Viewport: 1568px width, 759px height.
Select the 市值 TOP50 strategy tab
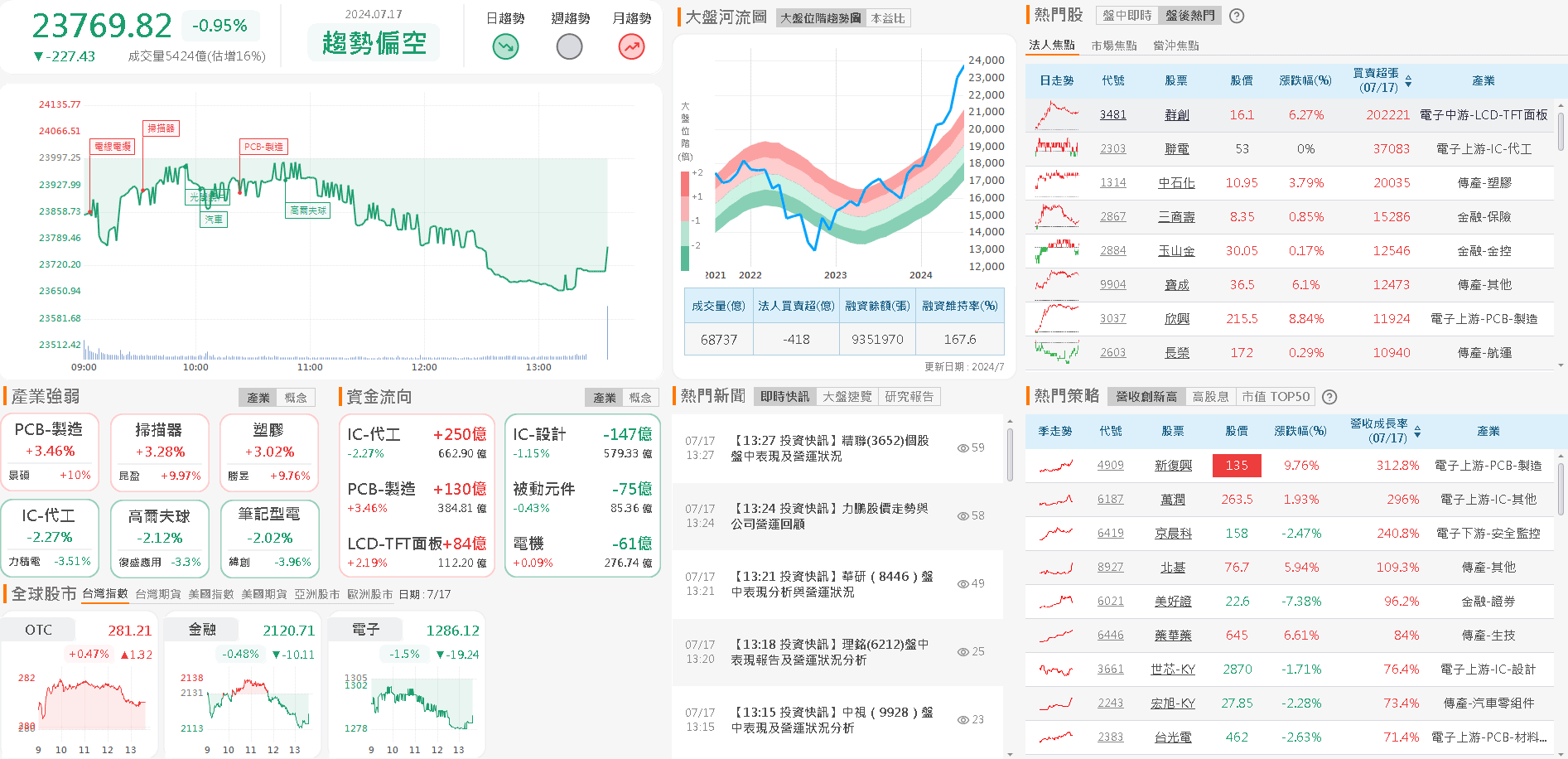[x=1276, y=397]
